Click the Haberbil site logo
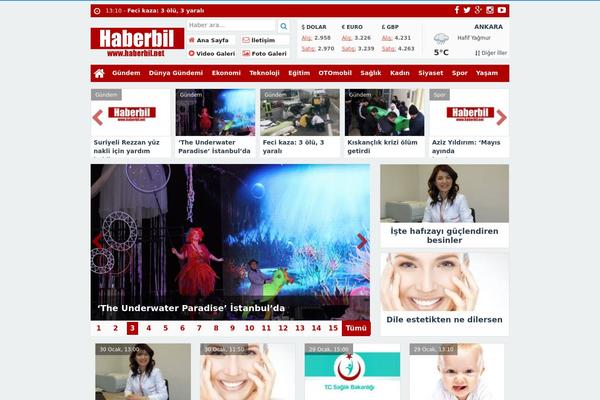Image resolution: width=600 pixels, height=400 pixels. [137, 42]
